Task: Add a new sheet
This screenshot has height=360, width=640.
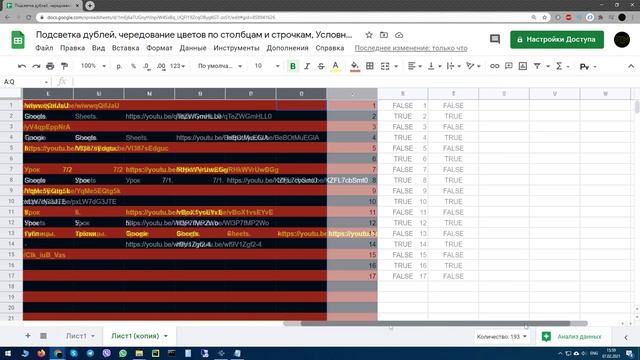Action: [x=28, y=336]
